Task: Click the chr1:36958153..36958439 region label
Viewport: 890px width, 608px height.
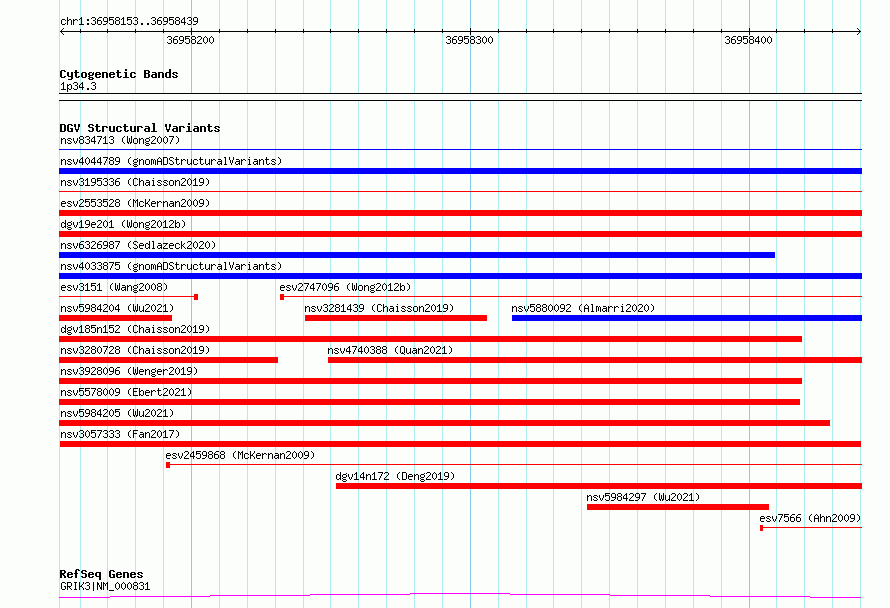Action: pyautogui.click(x=129, y=21)
